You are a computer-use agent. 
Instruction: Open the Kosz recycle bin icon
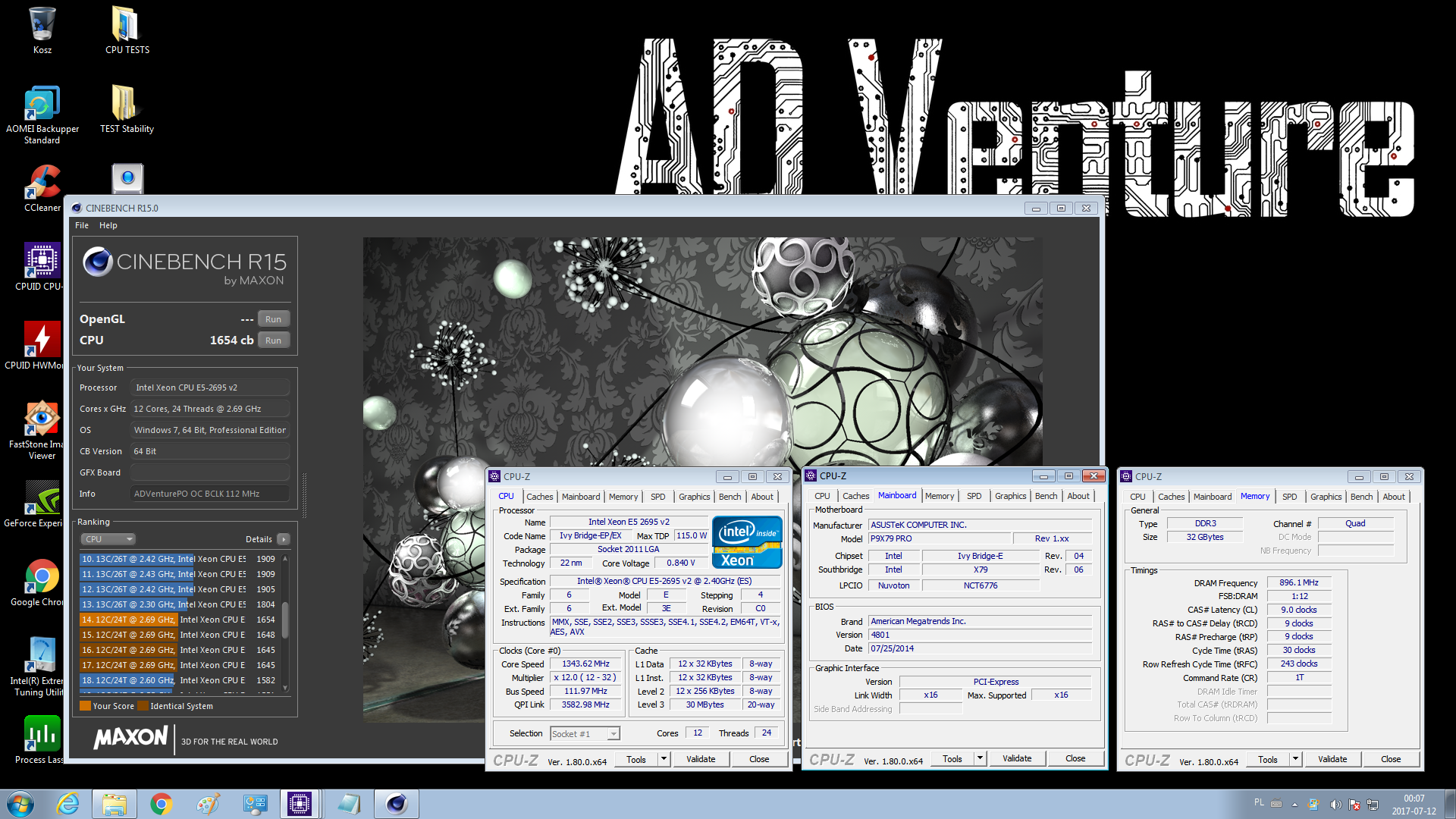tap(42, 30)
